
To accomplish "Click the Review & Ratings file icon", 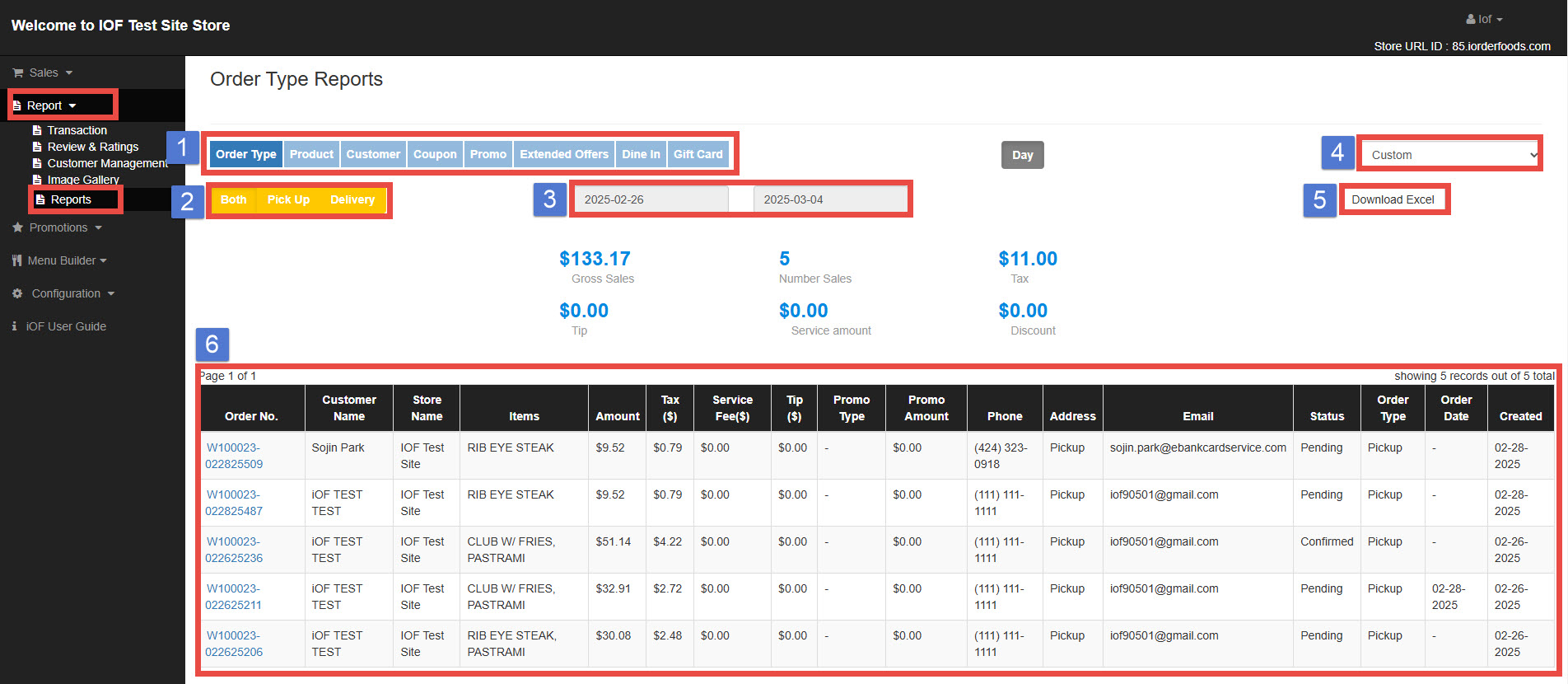I will coord(37,147).
